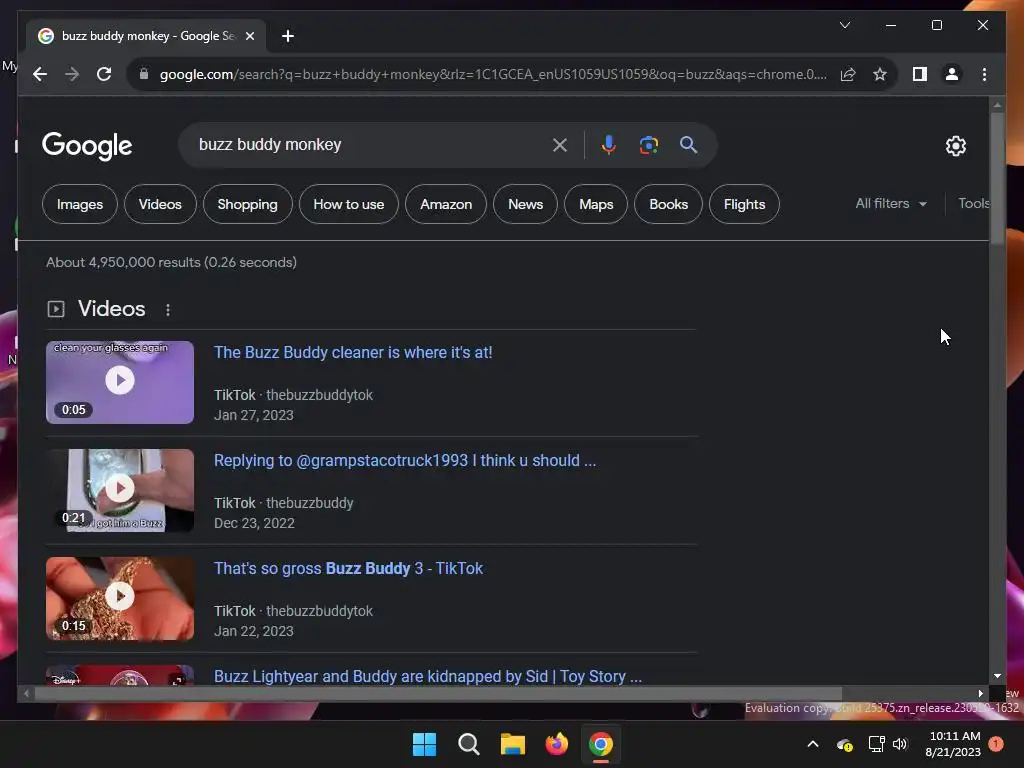Expand the All filters dropdown
Screen dimensions: 1024x768
point(891,204)
